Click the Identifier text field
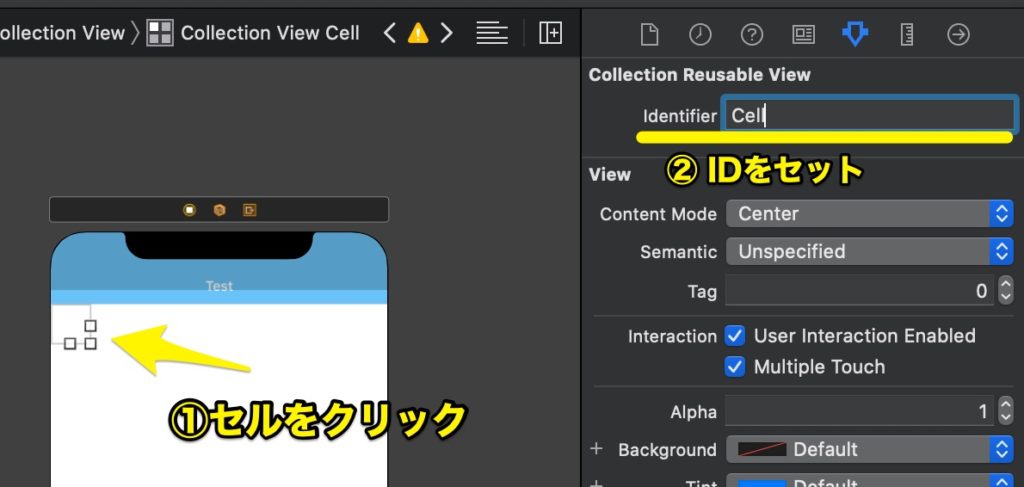This screenshot has height=487, width=1024. click(869, 116)
